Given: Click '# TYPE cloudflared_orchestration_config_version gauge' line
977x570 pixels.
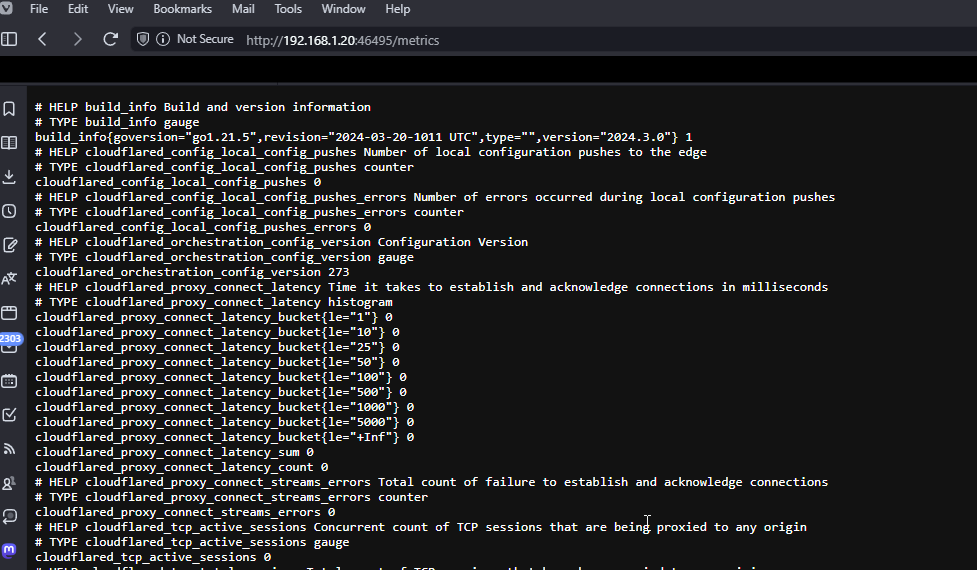Looking at the screenshot, I should [x=224, y=257].
